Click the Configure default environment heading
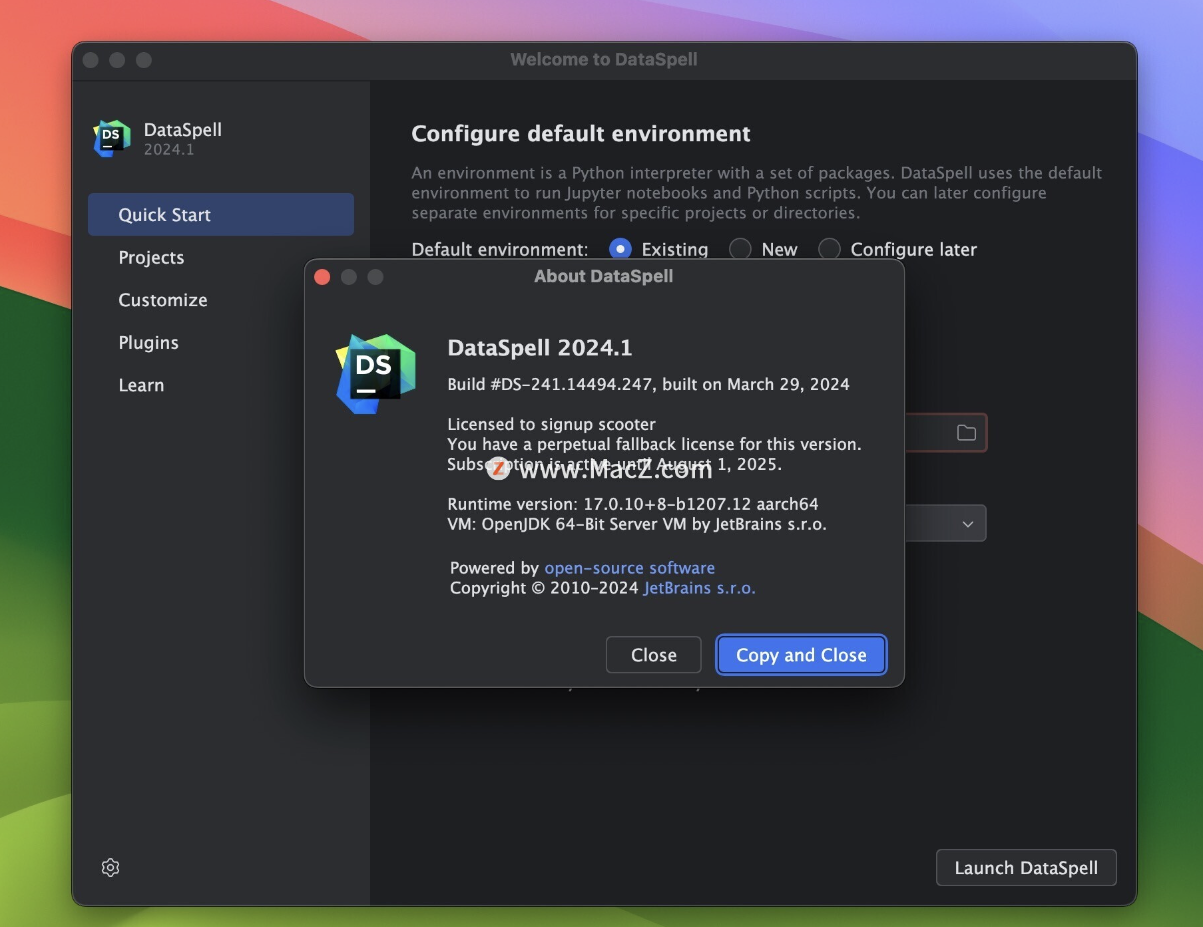The height and width of the screenshot is (927, 1203). click(x=581, y=133)
